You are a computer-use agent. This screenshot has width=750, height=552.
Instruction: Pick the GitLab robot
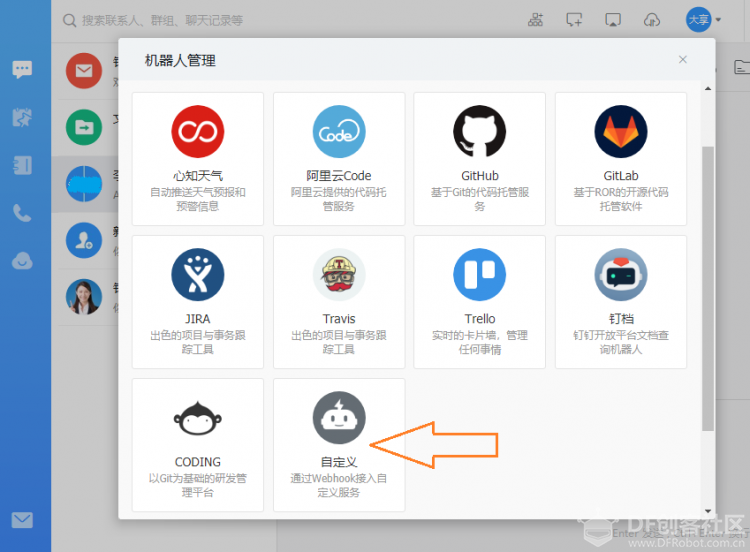[620, 159]
